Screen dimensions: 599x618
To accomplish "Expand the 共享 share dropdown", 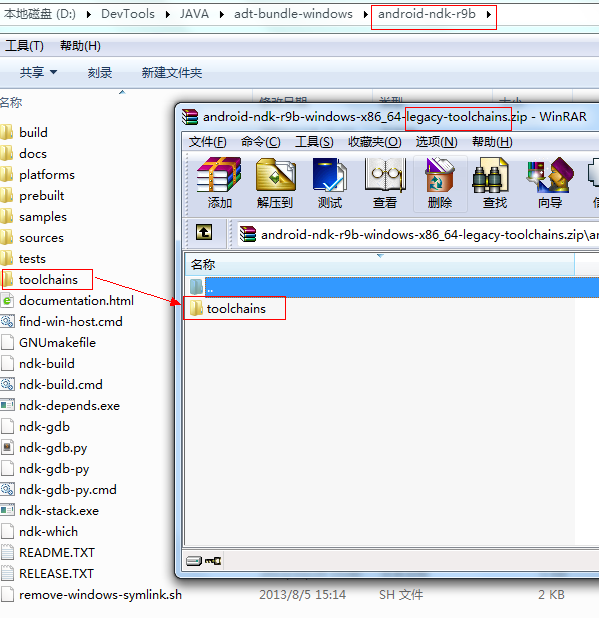I will coord(38,73).
